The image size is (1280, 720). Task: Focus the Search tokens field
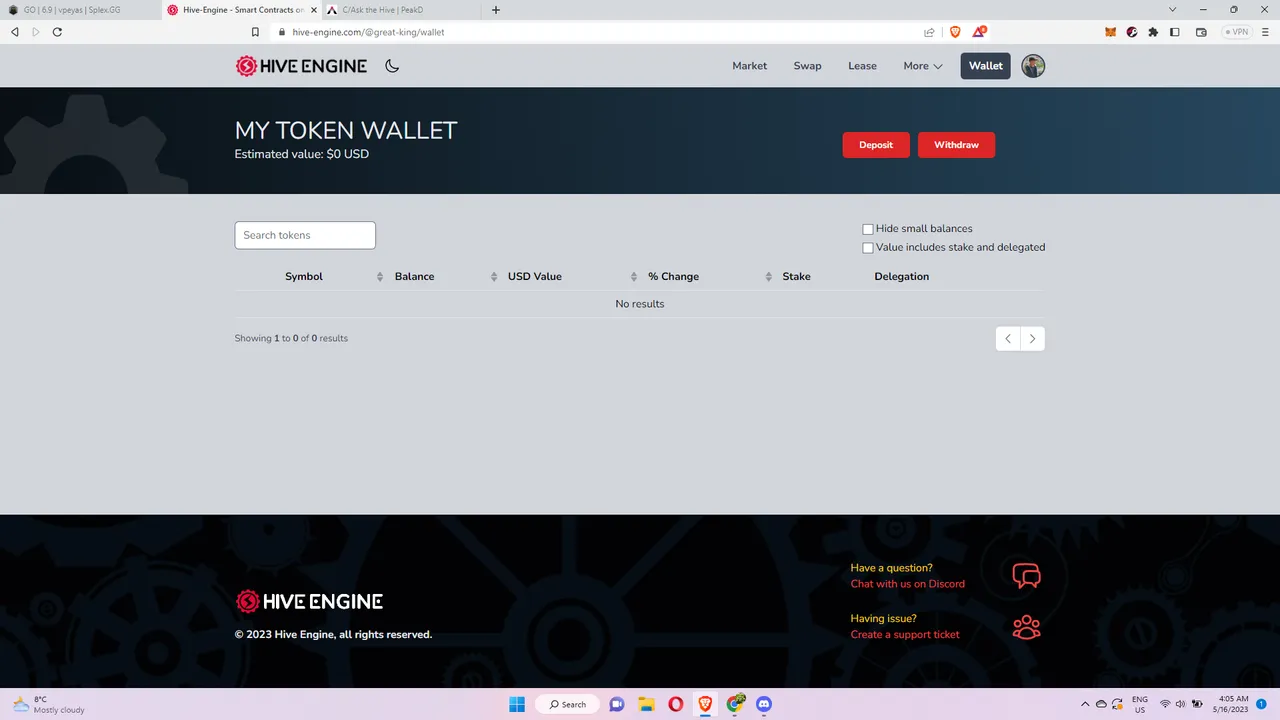(x=305, y=235)
